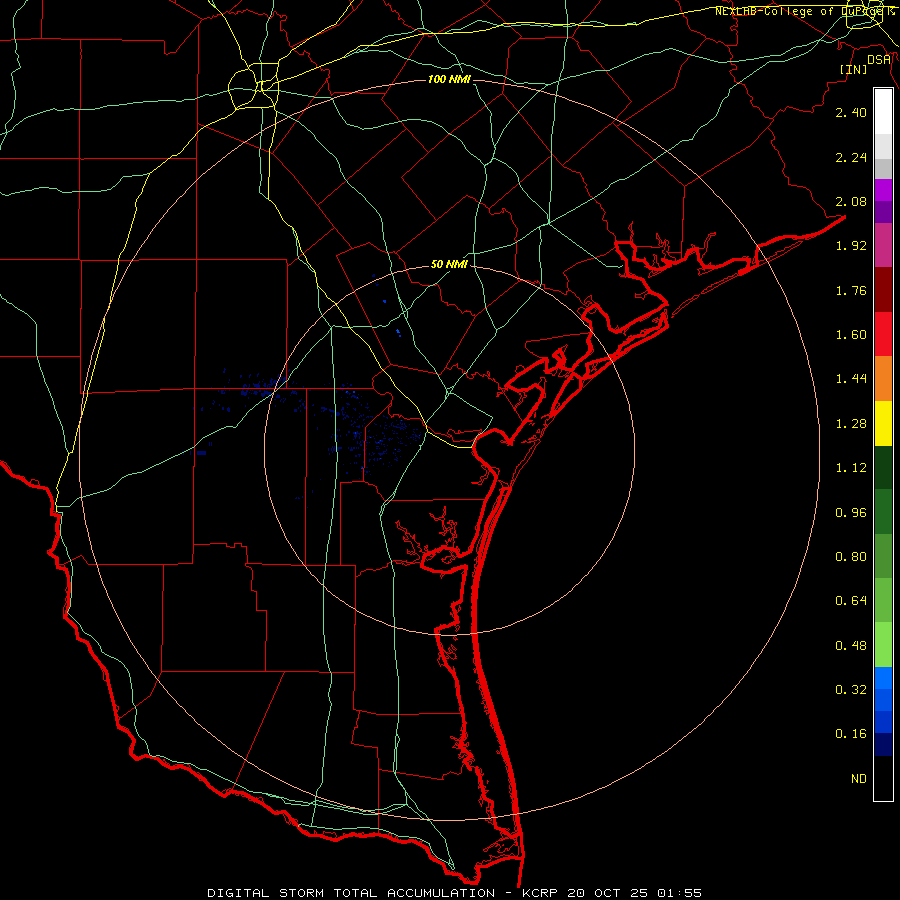Click the '1.12' legend value

(x=851, y=468)
